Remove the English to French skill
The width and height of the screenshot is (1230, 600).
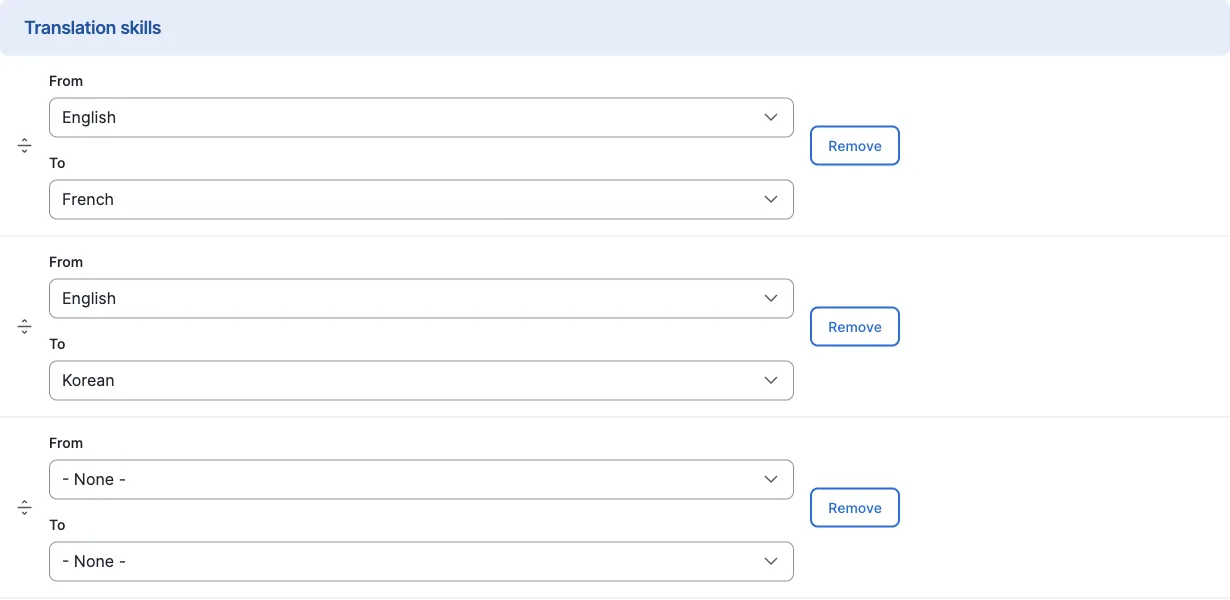tap(854, 146)
